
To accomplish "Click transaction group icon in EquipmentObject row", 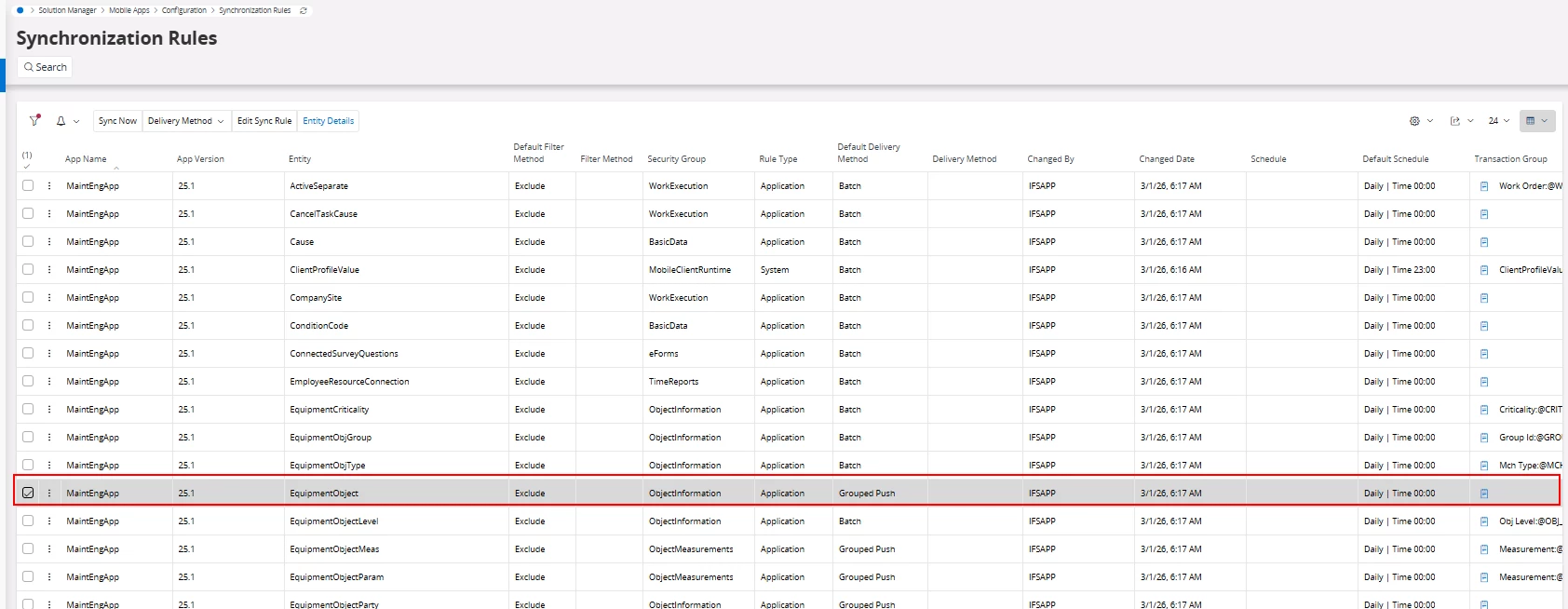I will [1484, 494].
